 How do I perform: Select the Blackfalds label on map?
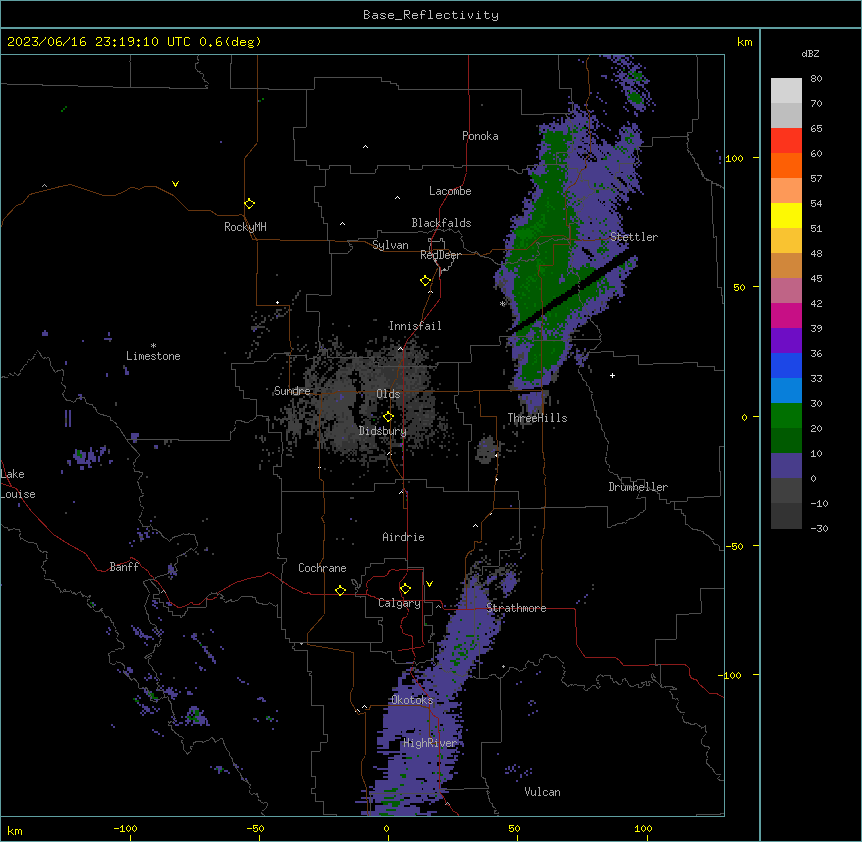tap(441, 223)
